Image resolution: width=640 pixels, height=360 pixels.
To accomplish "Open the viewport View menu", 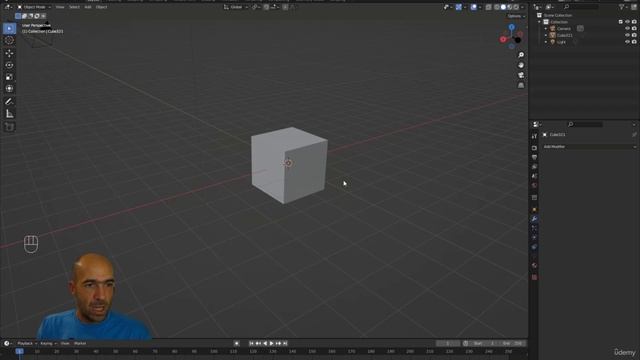I will click(x=60, y=7).
